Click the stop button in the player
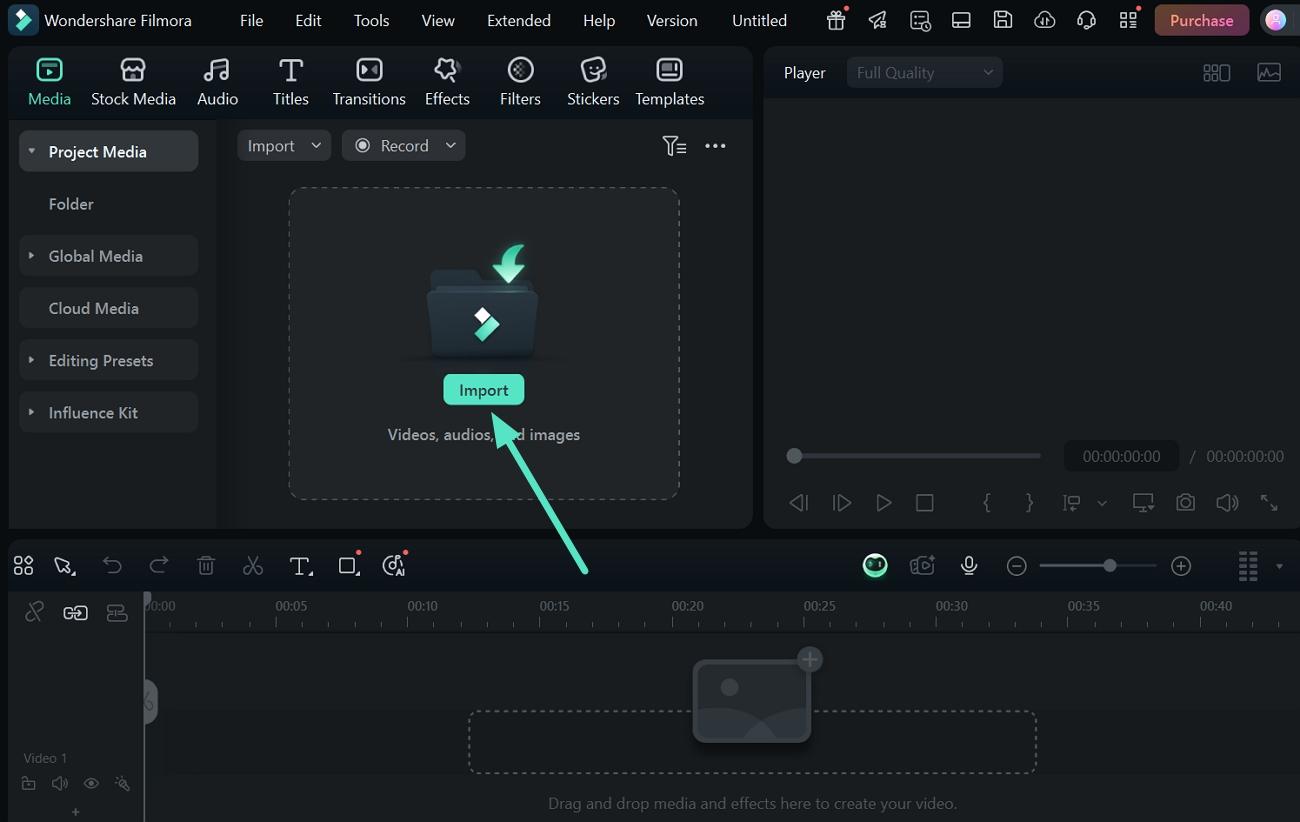Viewport: 1300px width, 822px height. coord(925,503)
